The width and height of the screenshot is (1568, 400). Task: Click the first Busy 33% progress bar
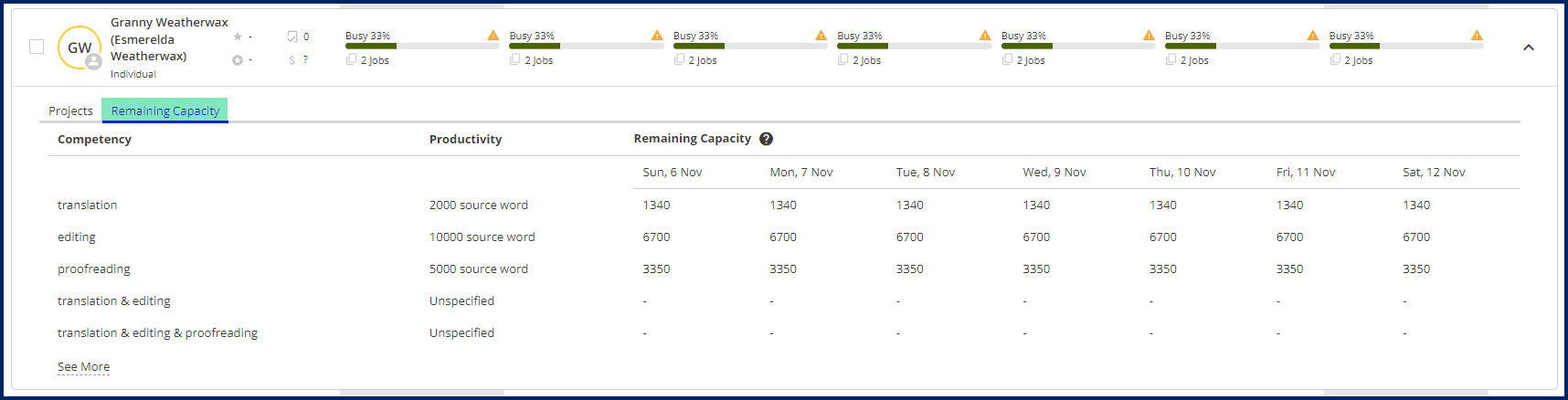pyautogui.click(x=422, y=46)
